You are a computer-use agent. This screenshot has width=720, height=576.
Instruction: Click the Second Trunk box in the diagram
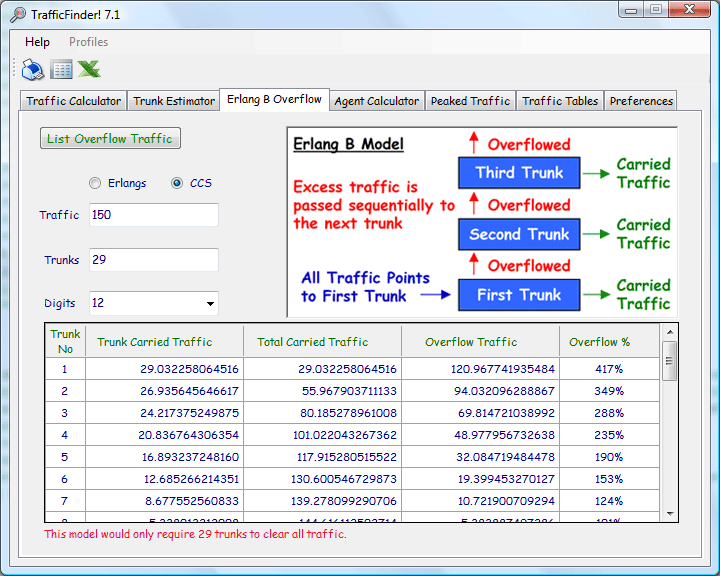point(519,234)
